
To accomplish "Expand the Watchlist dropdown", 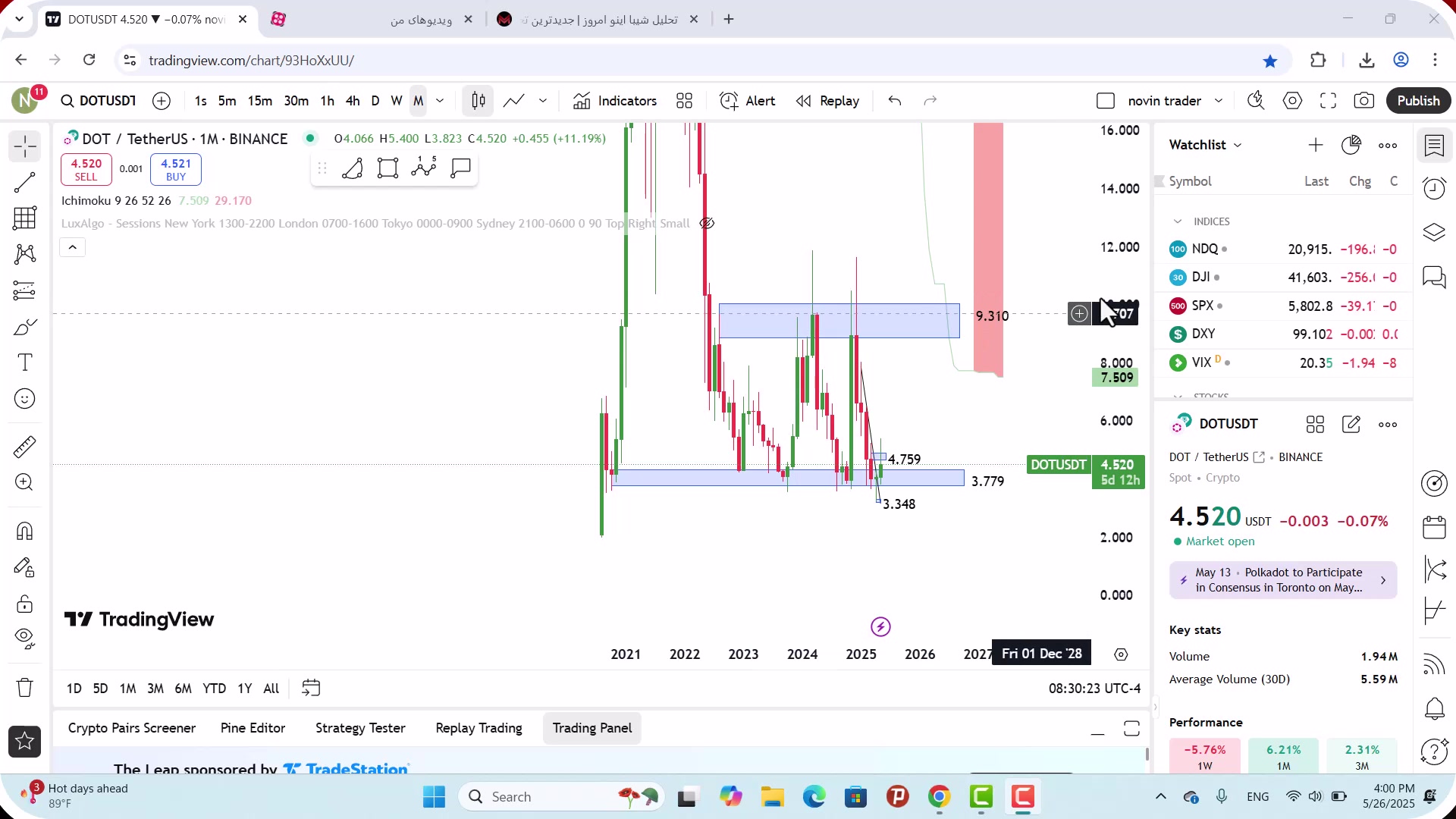I will 1206,145.
